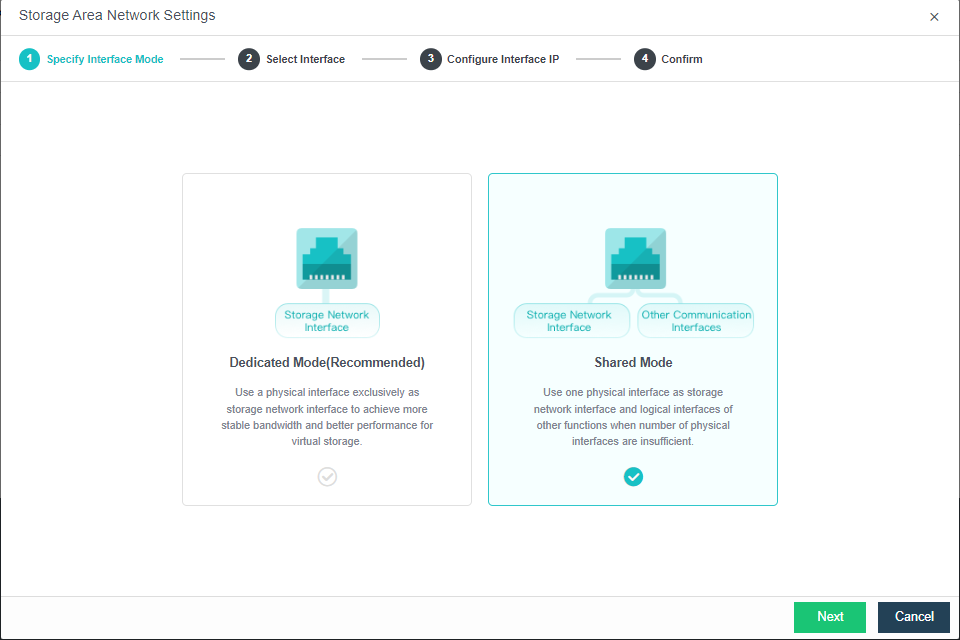Close the Storage Area Network Settings dialog
Screen dimensions: 960x640
tap(934, 17)
